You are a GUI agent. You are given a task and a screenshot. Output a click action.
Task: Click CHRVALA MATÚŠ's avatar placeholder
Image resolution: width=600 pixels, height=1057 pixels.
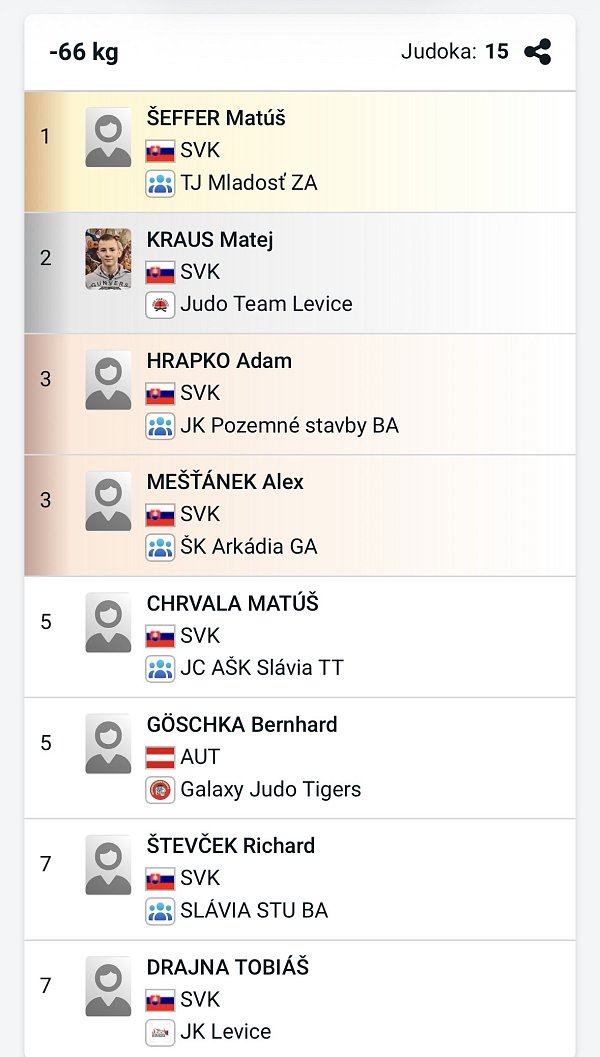tap(108, 623)
